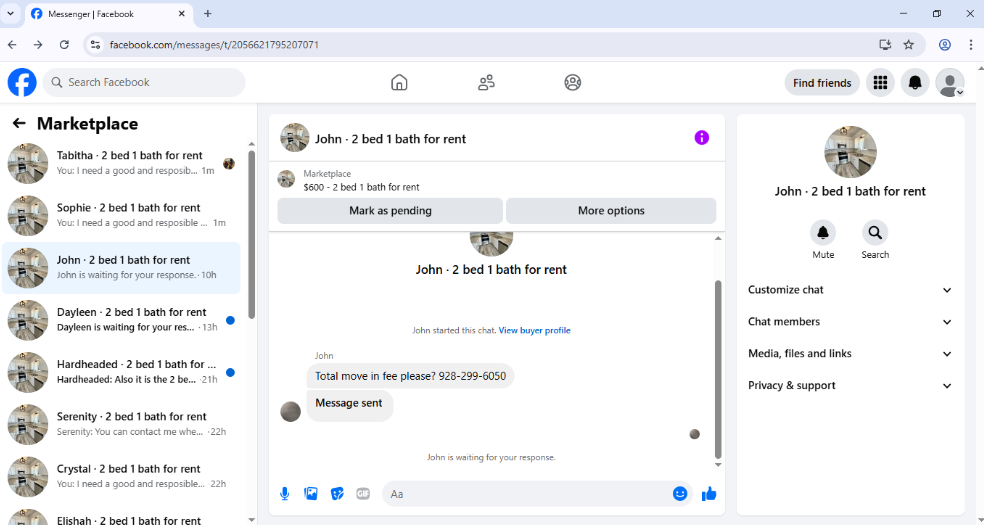984x525 pixels.
Task: Choose a GIF icon
Action: (x=363, y=494)
